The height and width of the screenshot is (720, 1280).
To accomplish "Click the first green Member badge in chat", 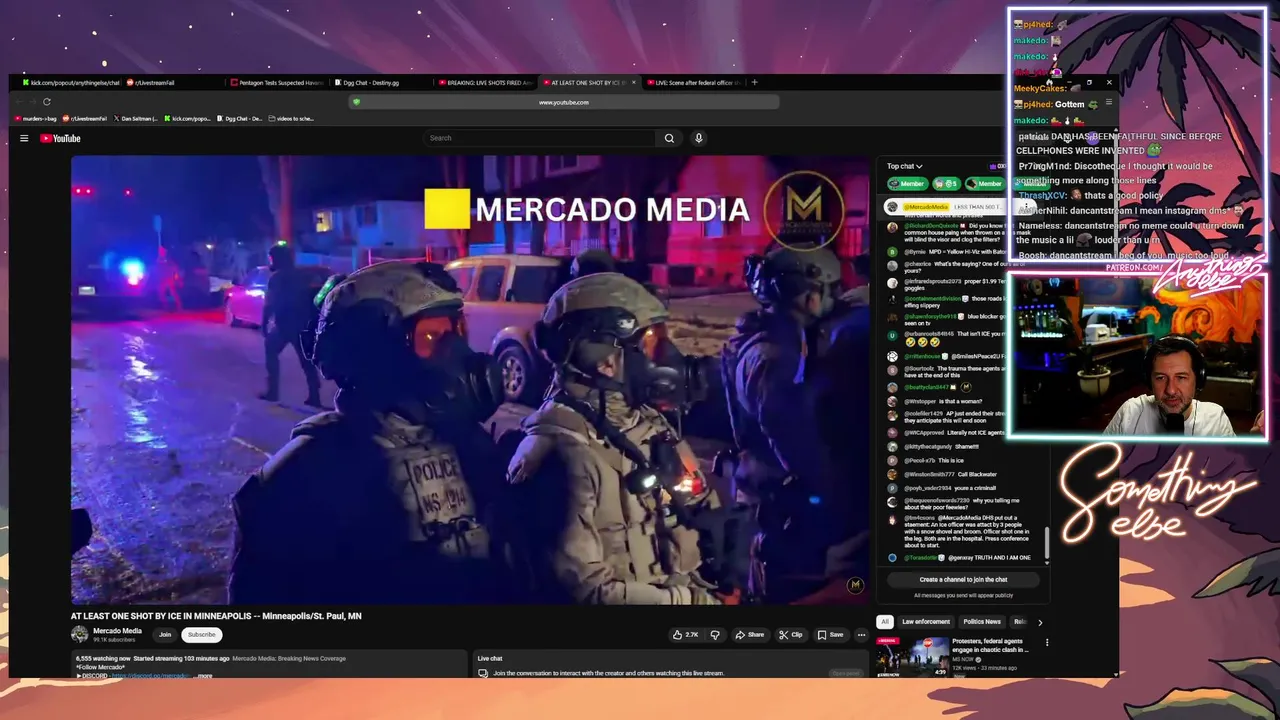I will [x=907, y=183].
